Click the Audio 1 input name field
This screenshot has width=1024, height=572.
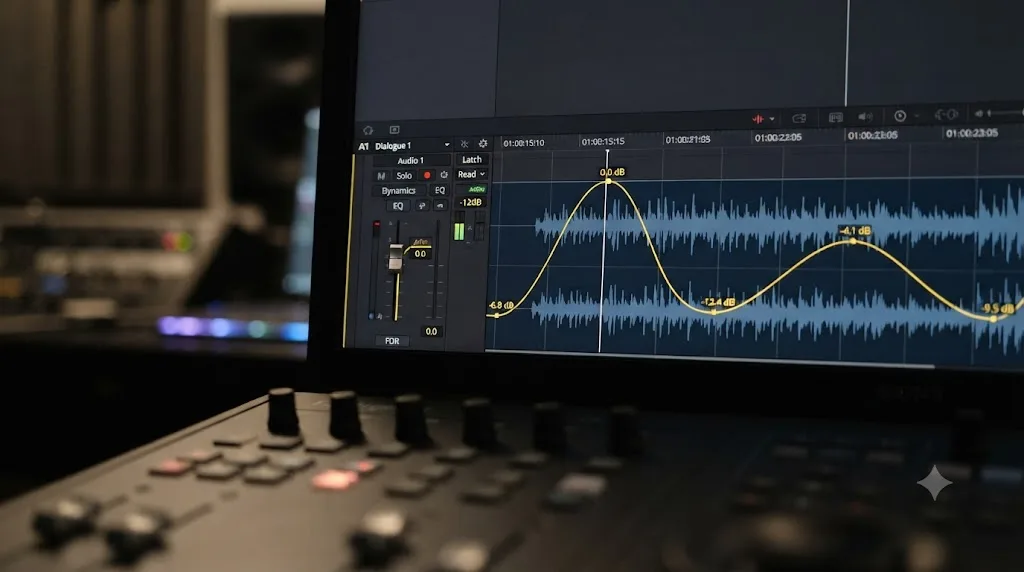411,160
